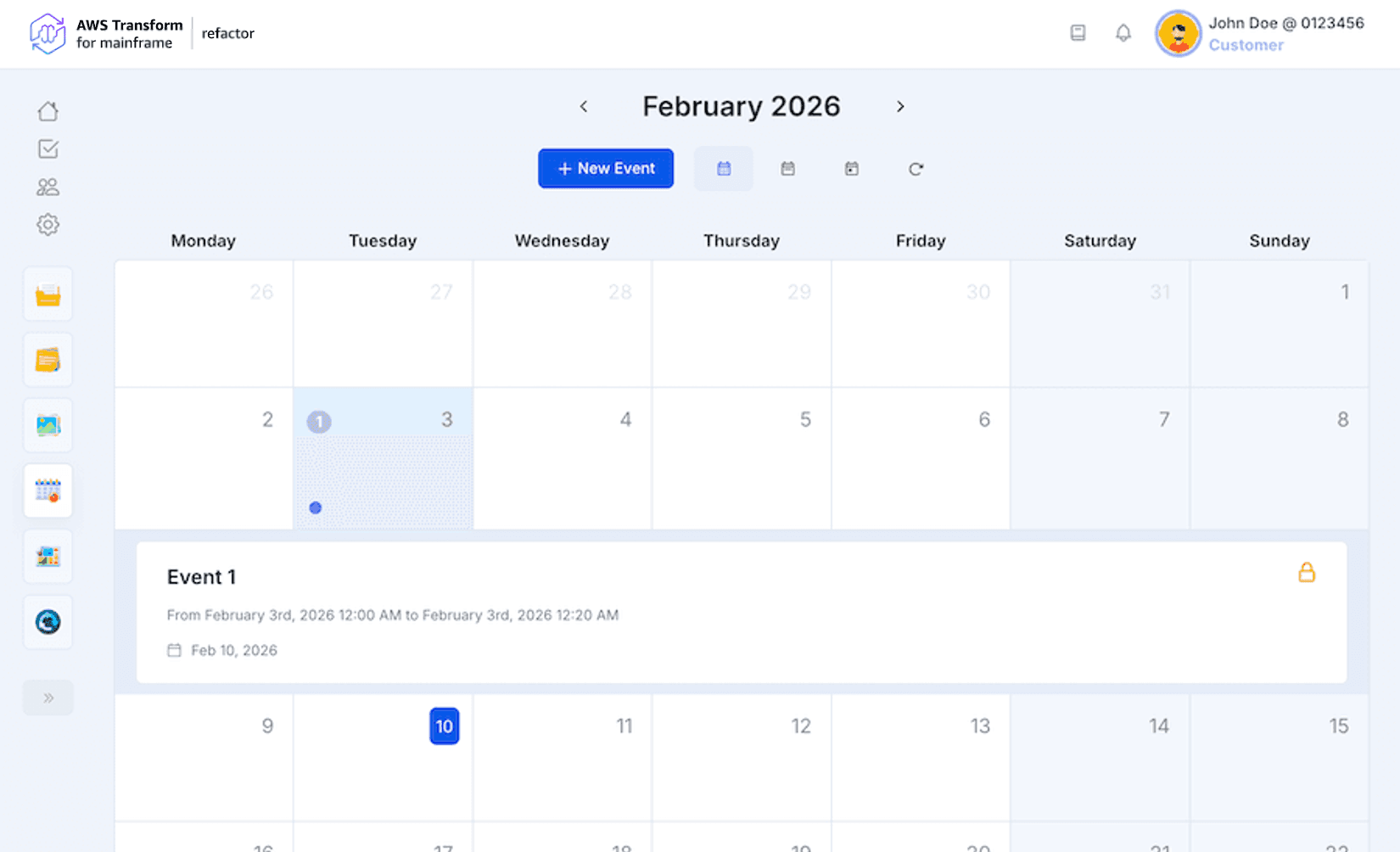The width and height of the screenshot is (1400, 852).
Task: Go to next month with right chevron
Action: coord(900,107)
